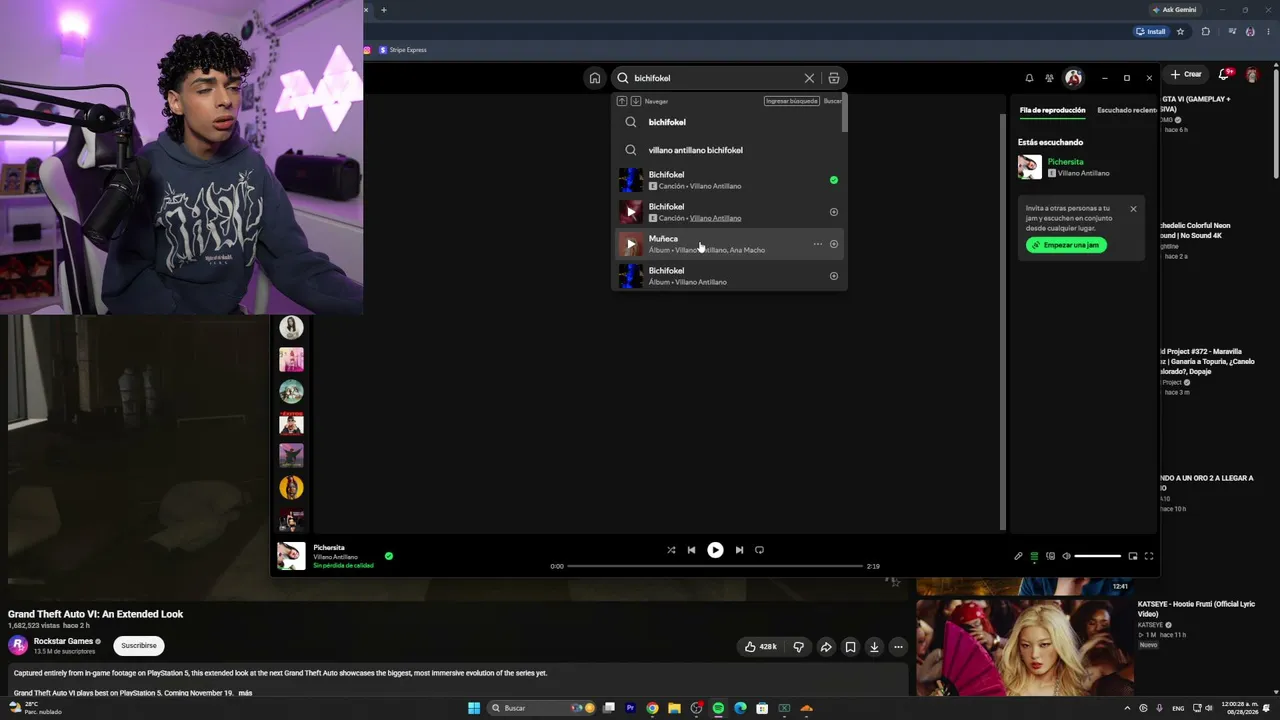This screenshot has width=1280, height=720.
Task: Play the current Spotify track
Action: click(715, 550)
